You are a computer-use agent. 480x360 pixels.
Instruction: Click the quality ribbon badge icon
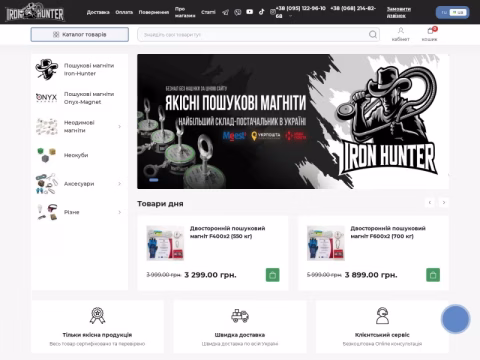pyautogui.click(x=97, y=315)
